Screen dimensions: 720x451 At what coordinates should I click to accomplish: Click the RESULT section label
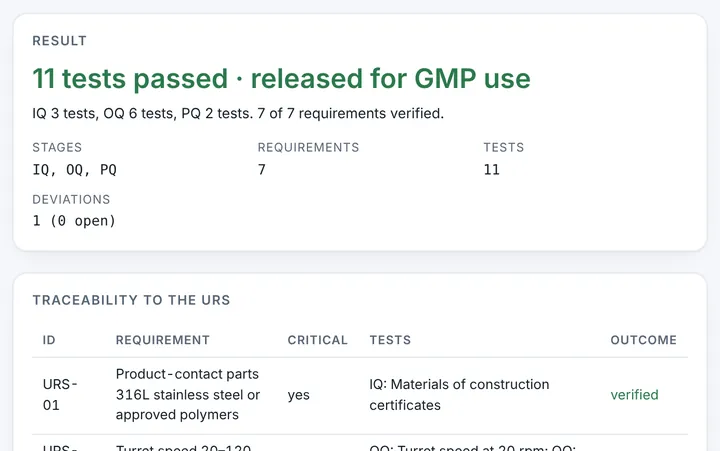pos(59,41)
